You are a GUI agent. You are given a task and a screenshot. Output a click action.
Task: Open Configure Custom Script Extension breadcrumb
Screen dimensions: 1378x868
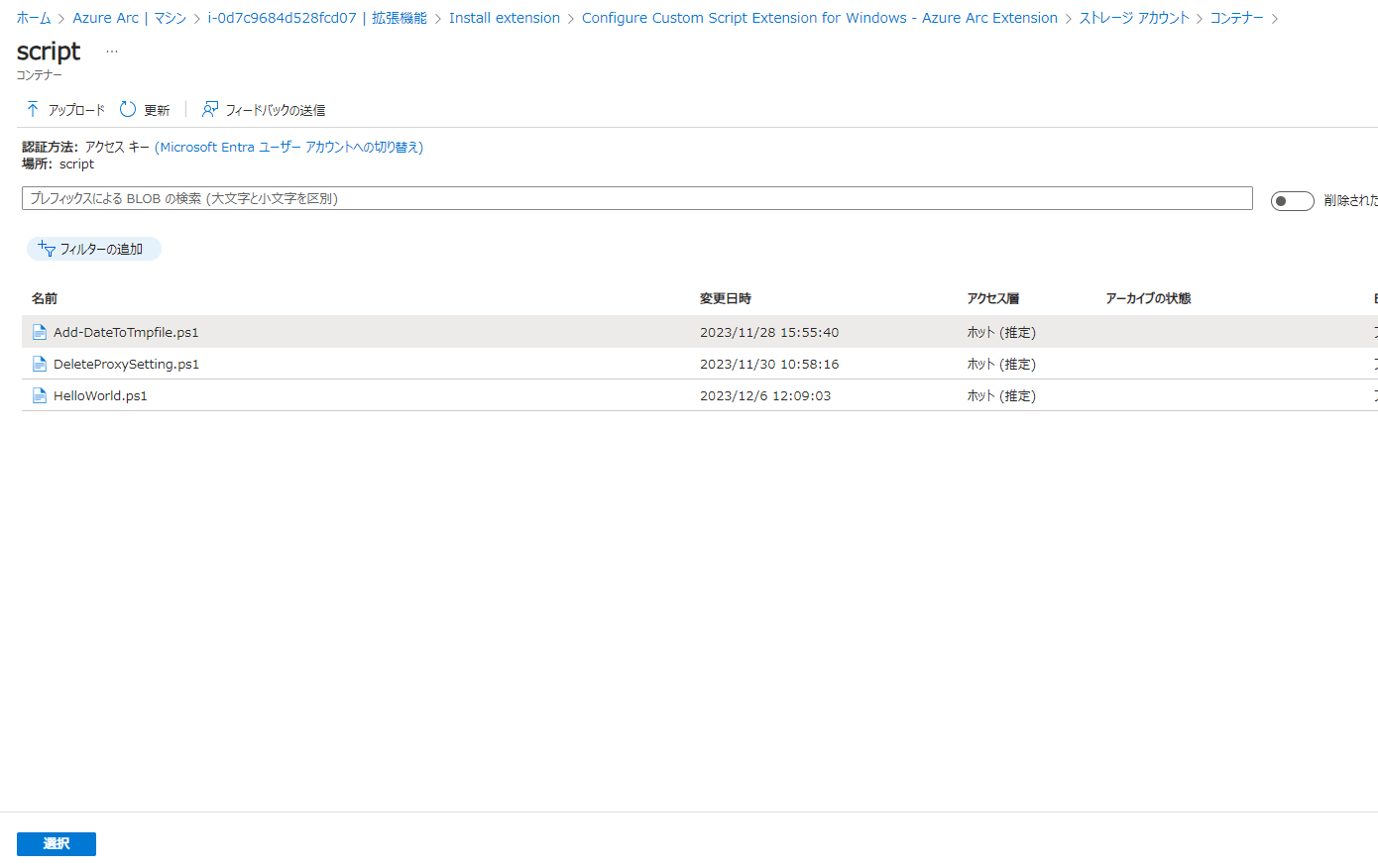(820, 18)
